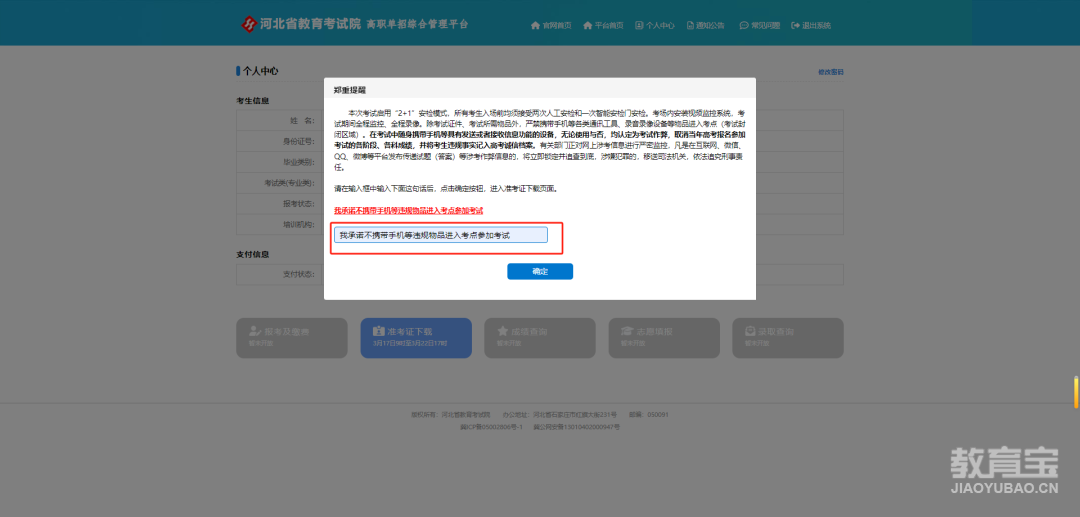
Task: Click the 支付信息 section heading
Action: coord(253,254)
